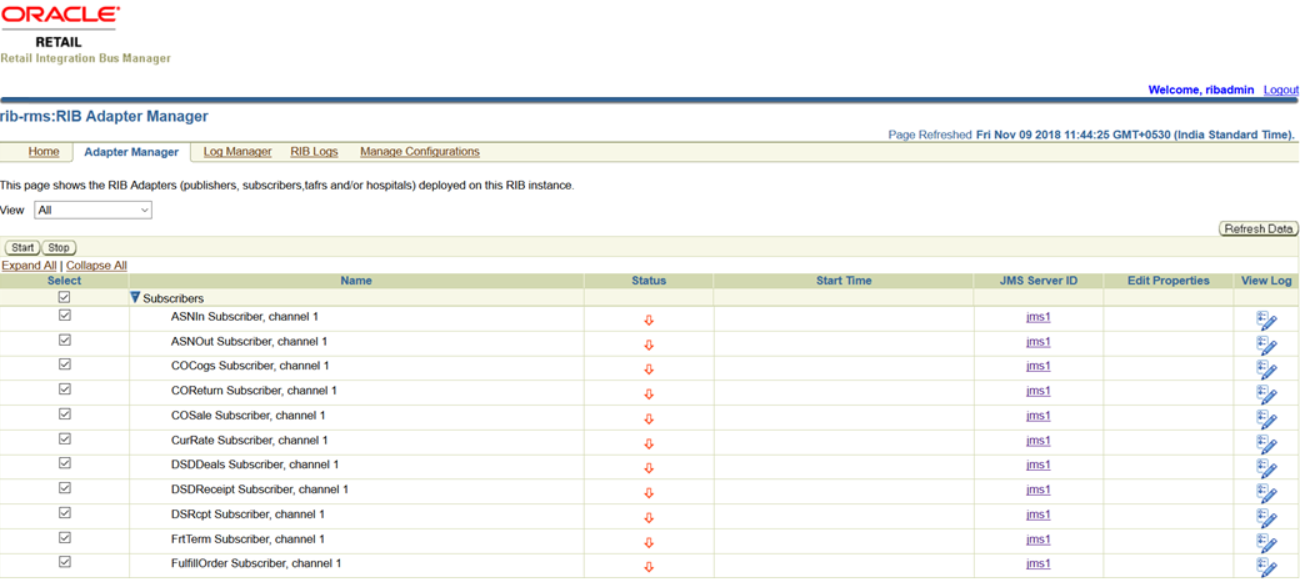Click the Start button
Image resolution: width=1300 pixels, height=581 pixels.
(x=23, y=247)
